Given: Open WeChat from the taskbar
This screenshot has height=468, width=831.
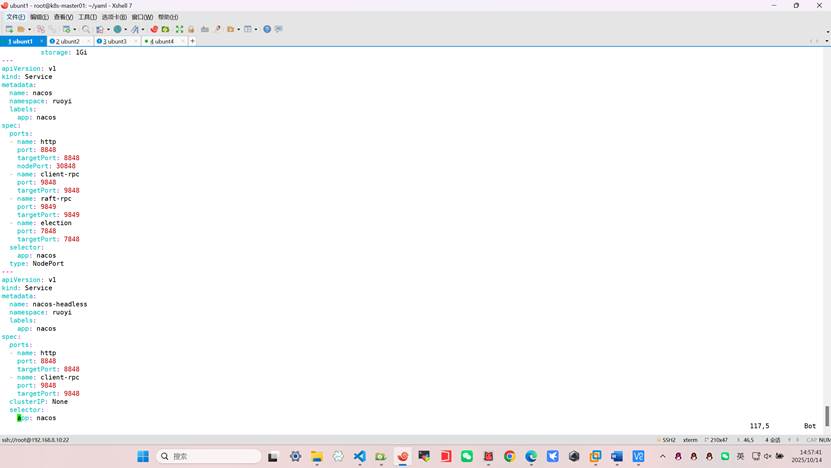Looking at the screenshot, I should coord(467,456).
